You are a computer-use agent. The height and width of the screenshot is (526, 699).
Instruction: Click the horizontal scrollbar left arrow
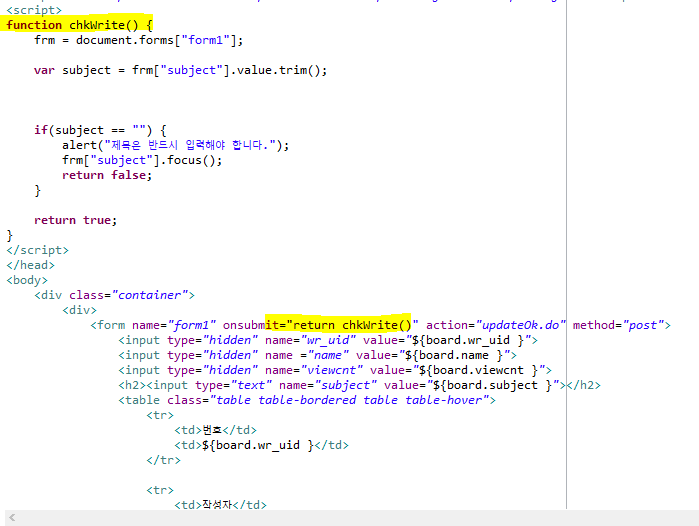[12, 518]
